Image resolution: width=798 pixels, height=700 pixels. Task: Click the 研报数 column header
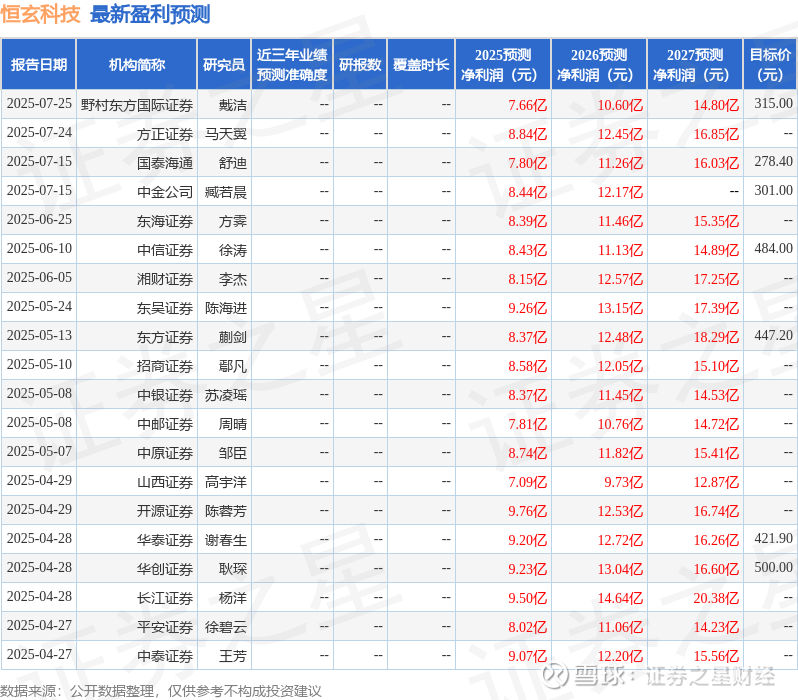click(x=360, y=64)
